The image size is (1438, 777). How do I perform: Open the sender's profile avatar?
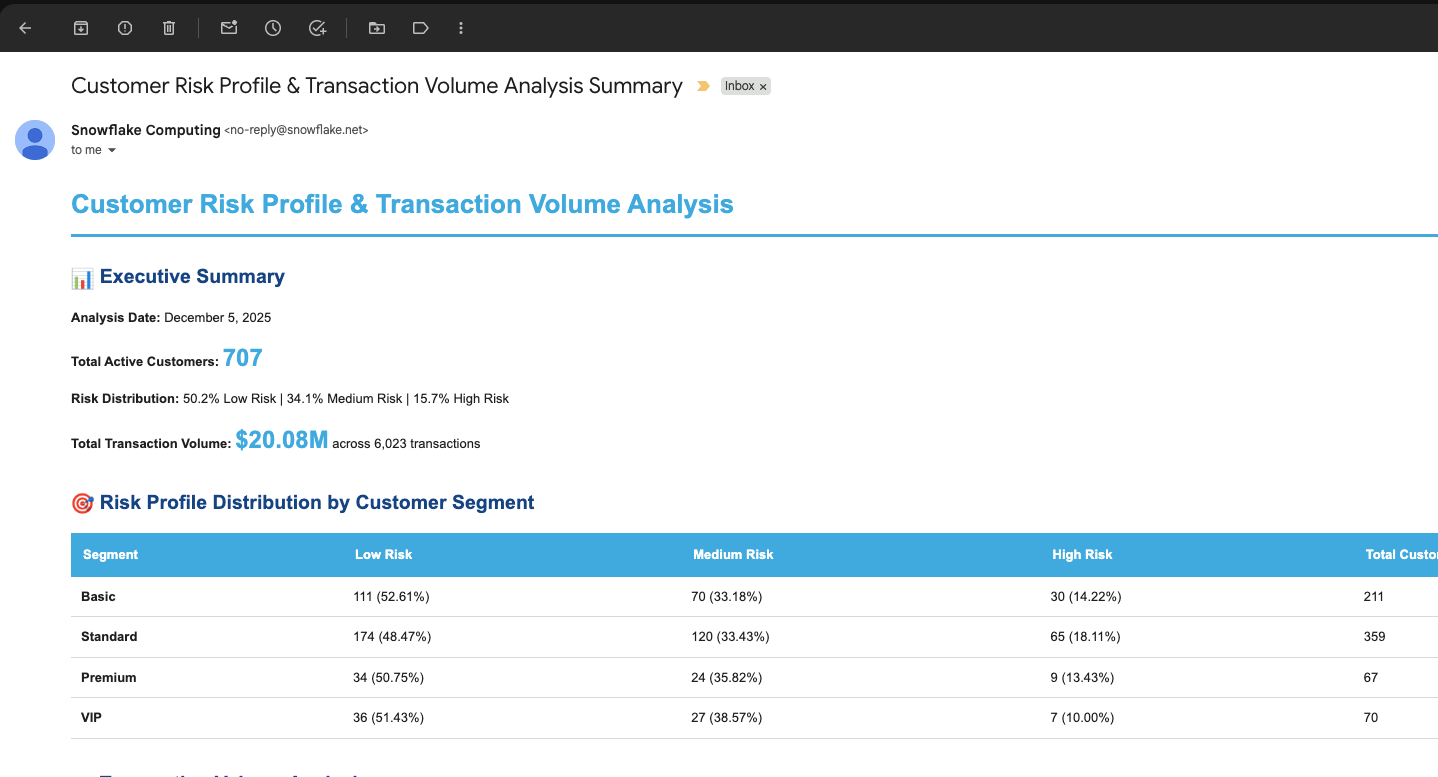[35, 141]
